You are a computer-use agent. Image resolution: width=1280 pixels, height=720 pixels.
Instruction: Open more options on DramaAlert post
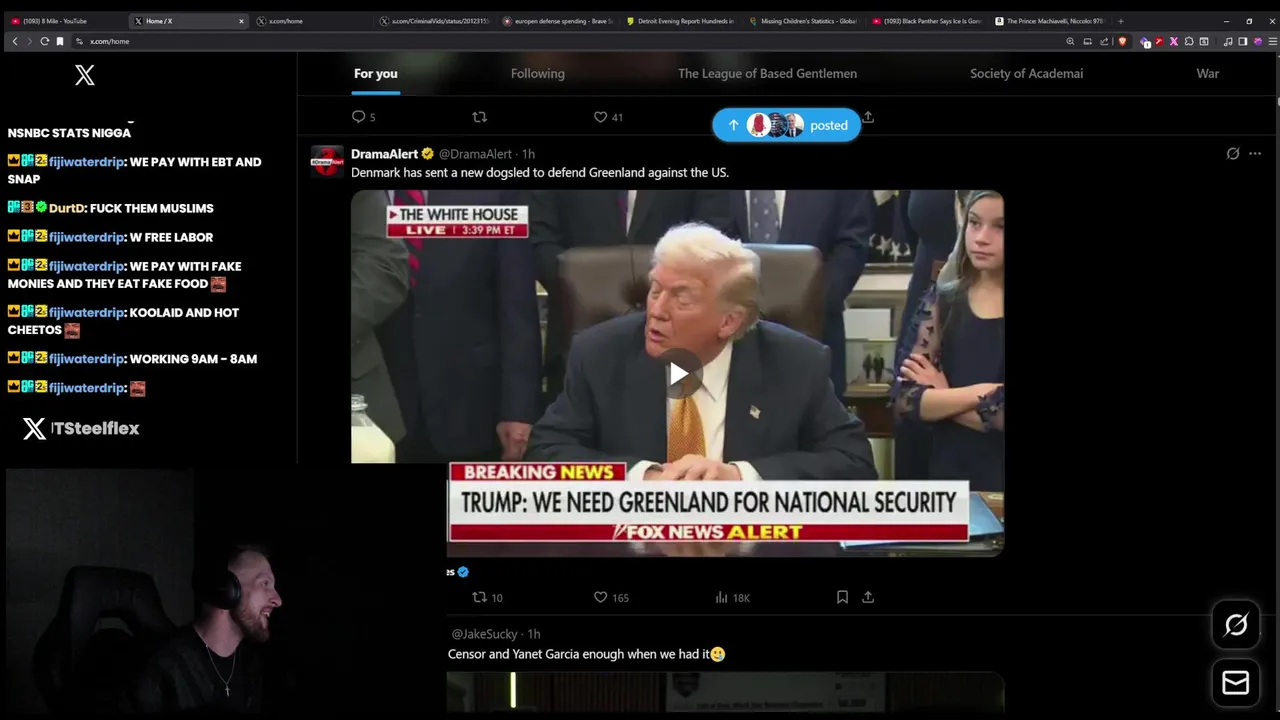pyautogui.click(x=1255, y=154)
